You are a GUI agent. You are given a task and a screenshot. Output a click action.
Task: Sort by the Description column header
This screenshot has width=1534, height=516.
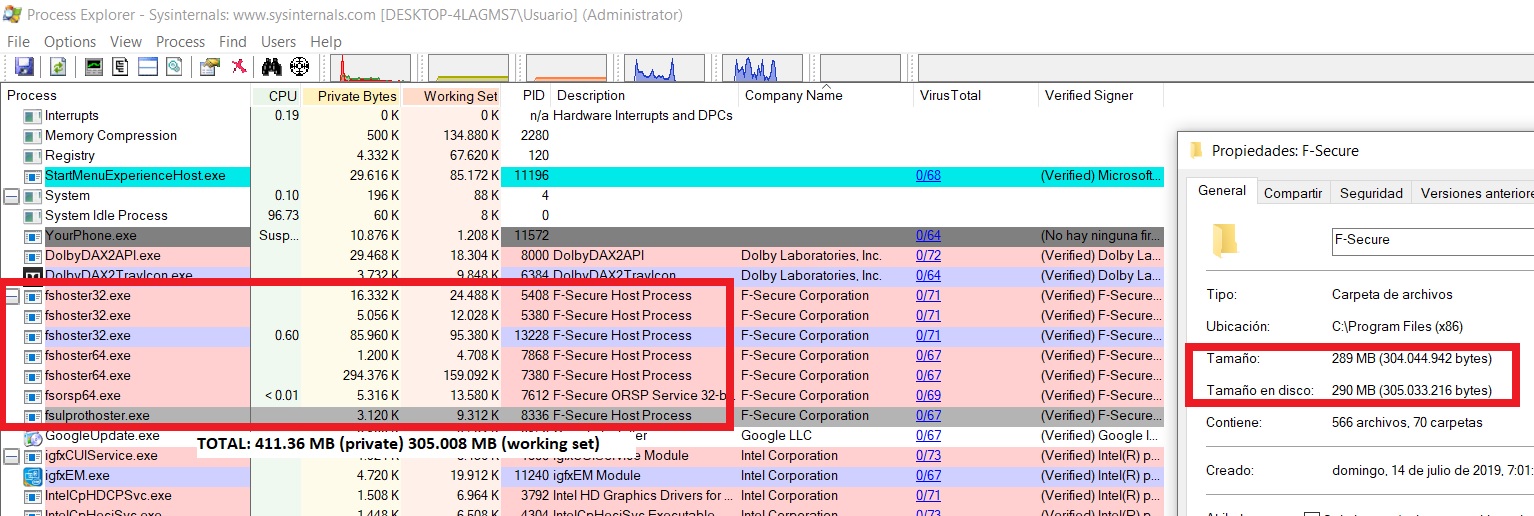pos(644,95)
